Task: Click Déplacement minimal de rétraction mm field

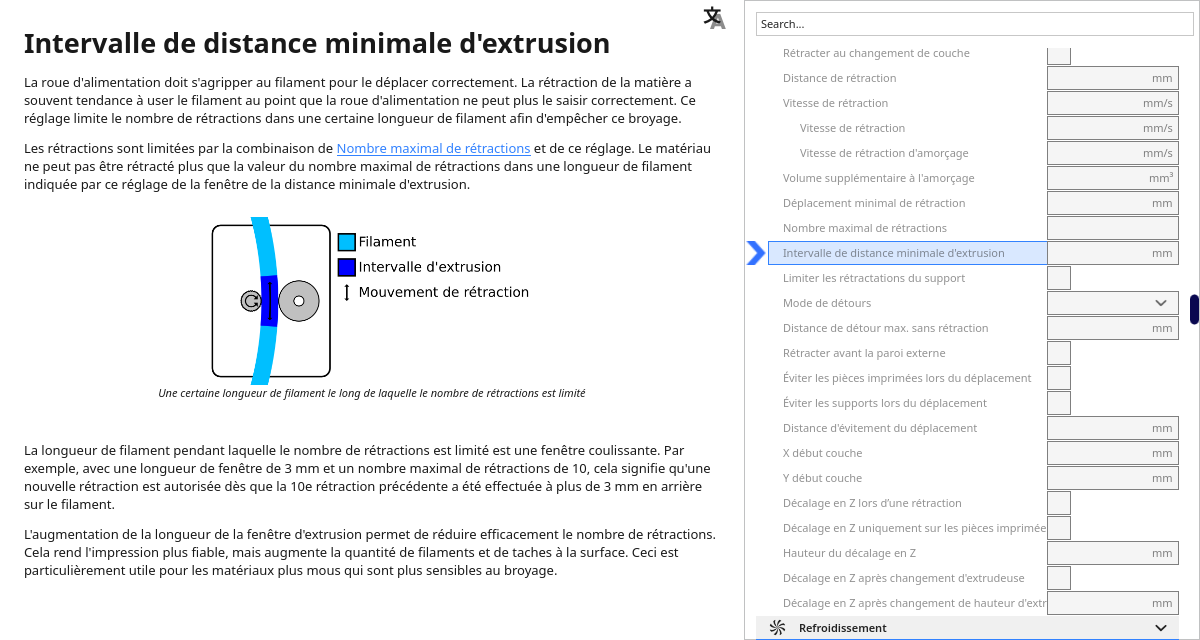Action: pos(1113,203)
